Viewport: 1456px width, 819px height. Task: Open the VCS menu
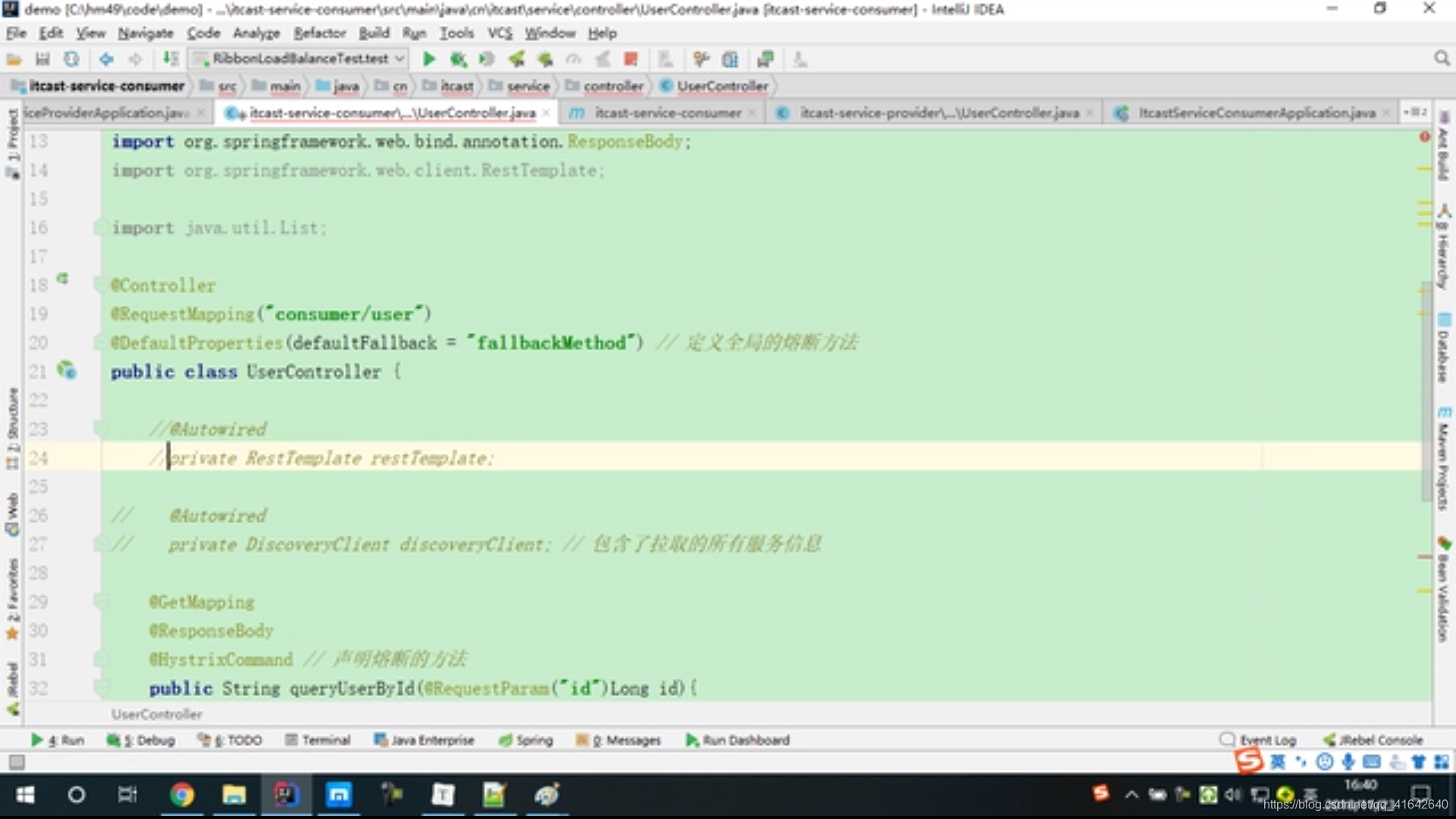pos(500,33)
